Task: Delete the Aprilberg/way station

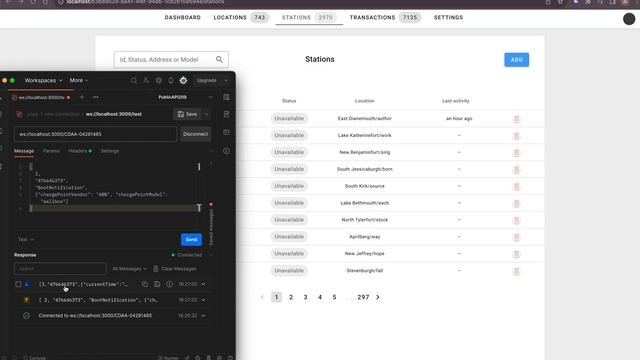Action: (516, 237)
